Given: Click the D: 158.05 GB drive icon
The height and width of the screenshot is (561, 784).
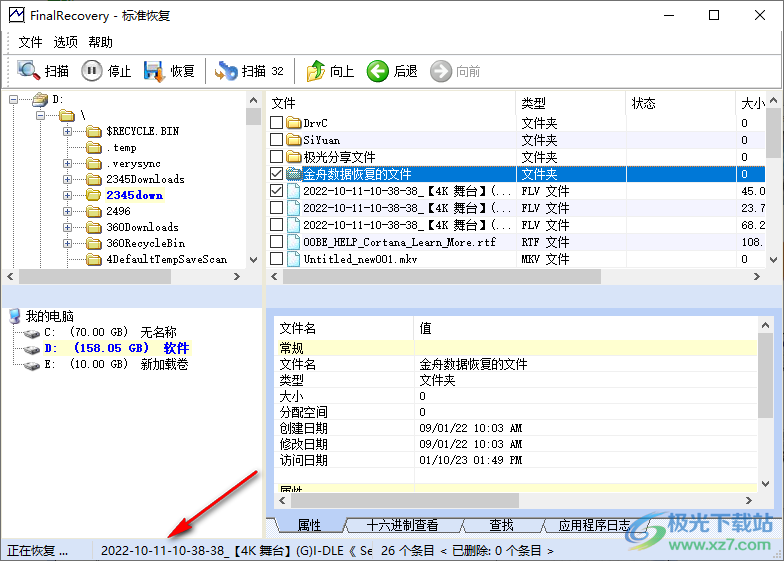Looking at the screenshot, I should (32, 349).
